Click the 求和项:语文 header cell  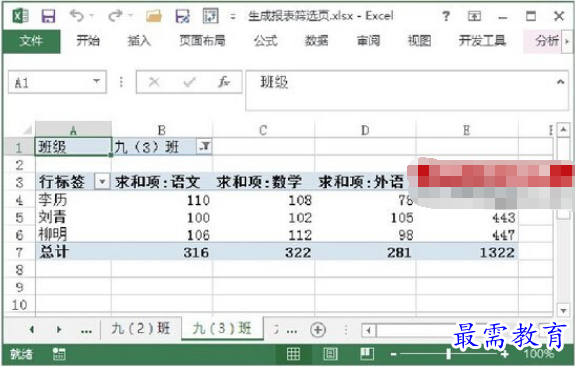coord(162,181)
